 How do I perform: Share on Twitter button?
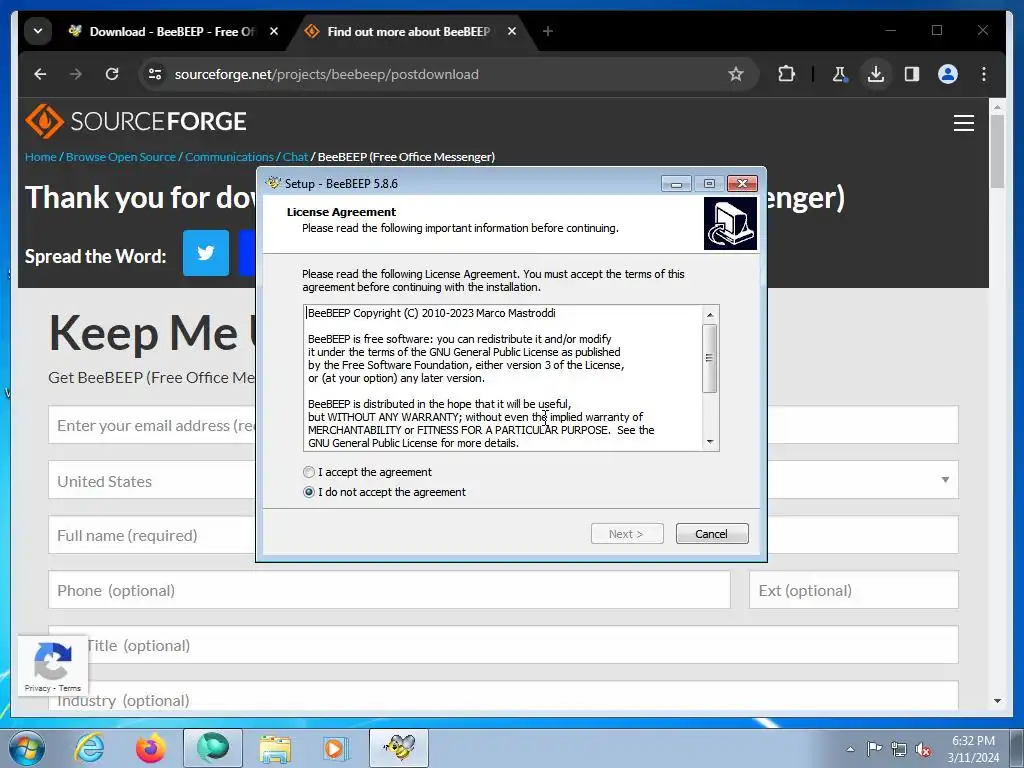click(x=206, y=253)
